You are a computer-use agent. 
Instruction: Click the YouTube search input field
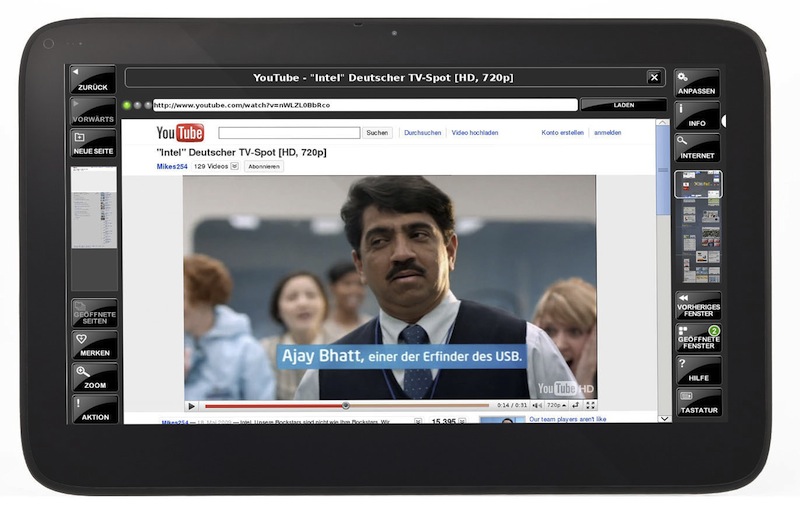(289, 132)
